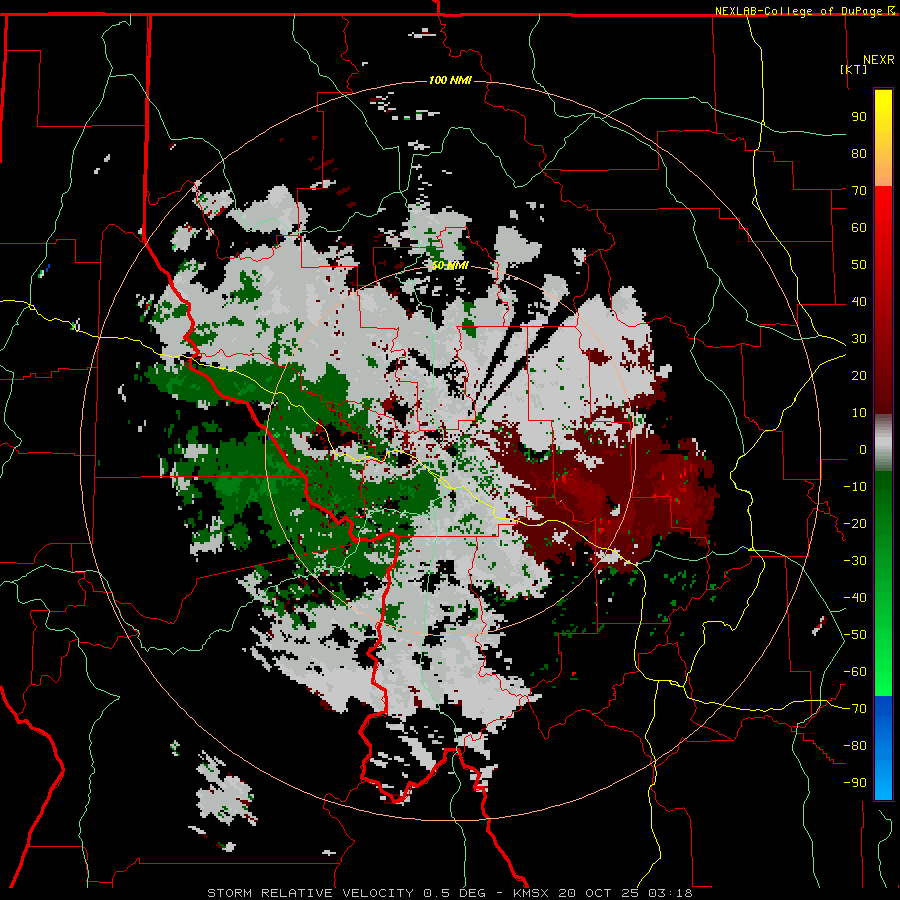
Task: Click the 100 NMI range ring label
Action: (451, 80)
